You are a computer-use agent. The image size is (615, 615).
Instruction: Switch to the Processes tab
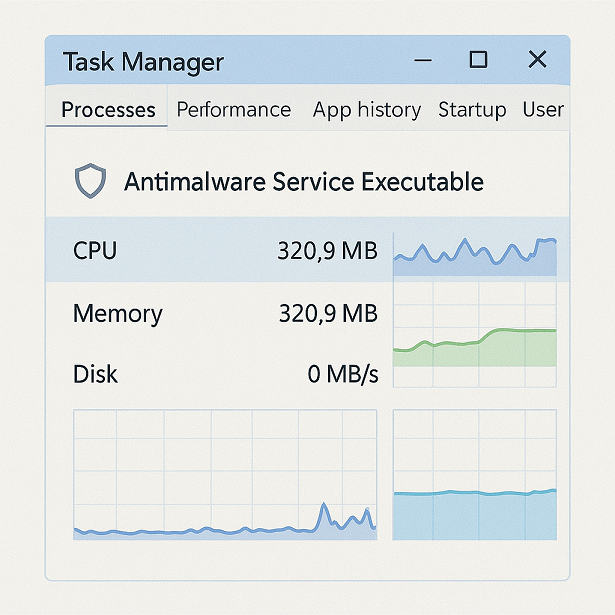pos(108,109)
